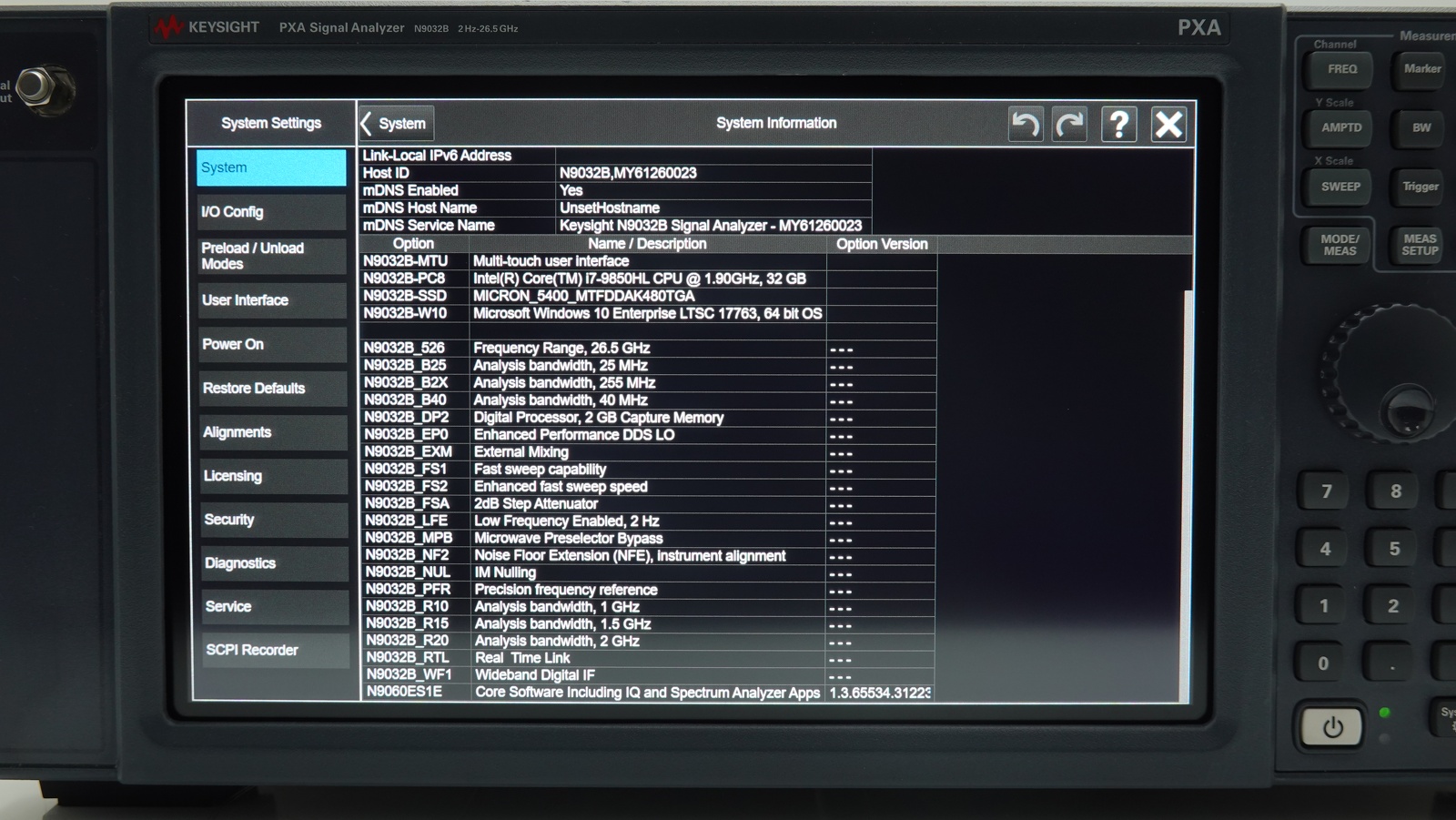Open help with question mark icon
The image size is (1456, 820).
point(1119,124)
